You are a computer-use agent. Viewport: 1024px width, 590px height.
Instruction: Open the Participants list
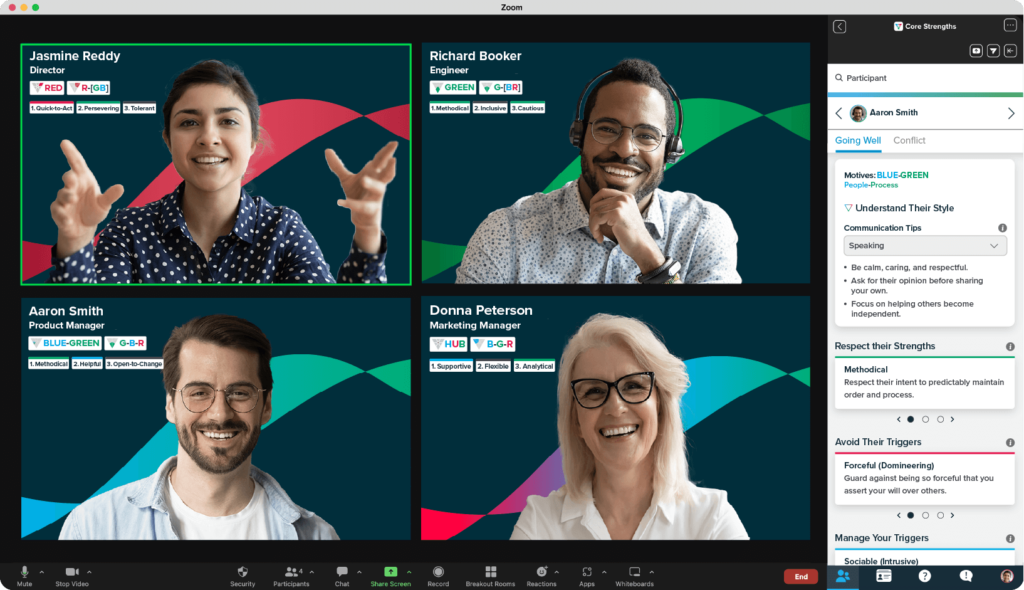[x=291, y=576]
